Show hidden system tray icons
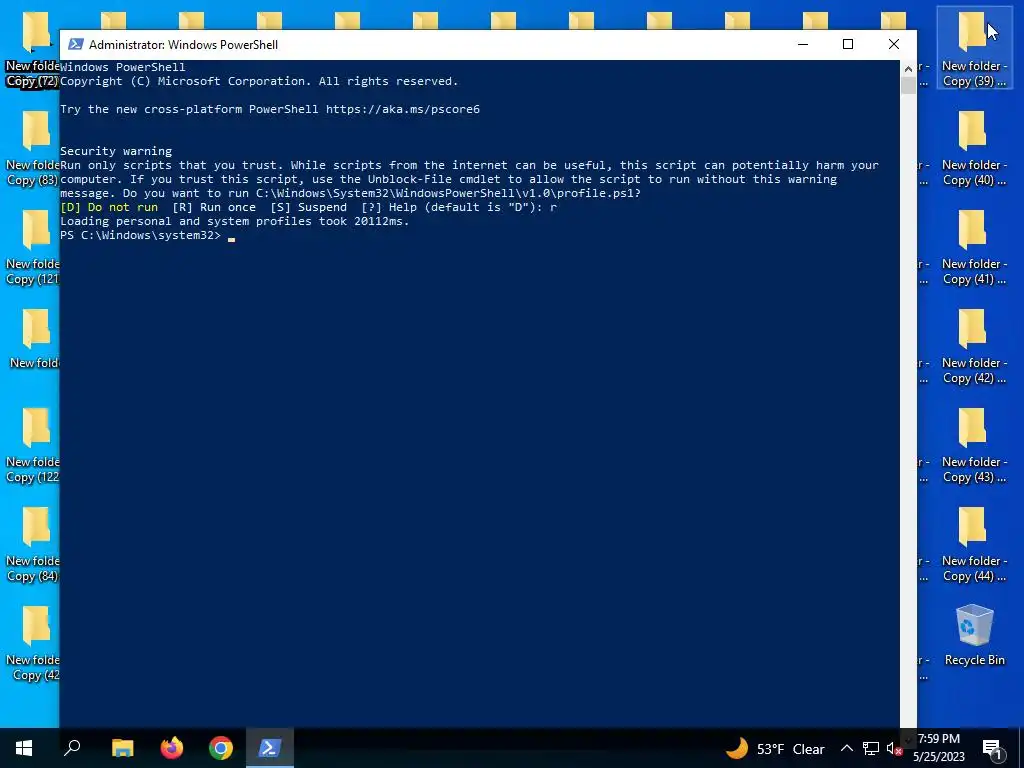The height and width of the screenshot is (768, 1024). tap(846, 748)
